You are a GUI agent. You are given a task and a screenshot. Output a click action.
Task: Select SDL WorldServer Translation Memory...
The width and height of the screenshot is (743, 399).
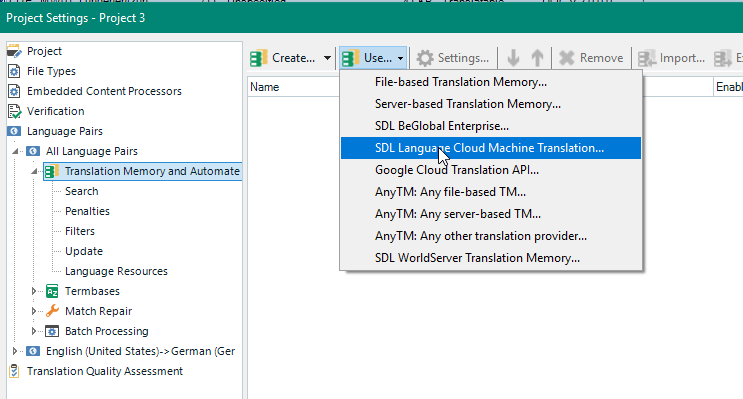click(x=491, y=258)
